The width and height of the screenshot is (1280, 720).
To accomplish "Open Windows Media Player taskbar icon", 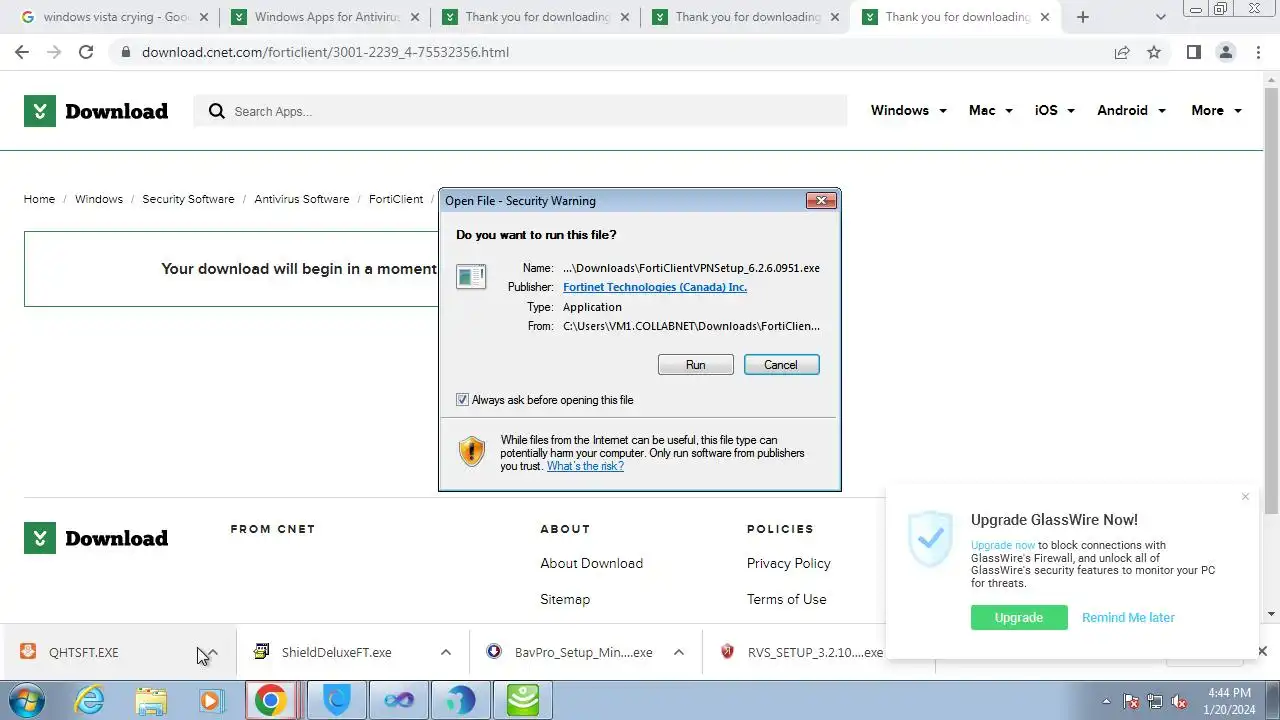I will [x=211, y=700].
